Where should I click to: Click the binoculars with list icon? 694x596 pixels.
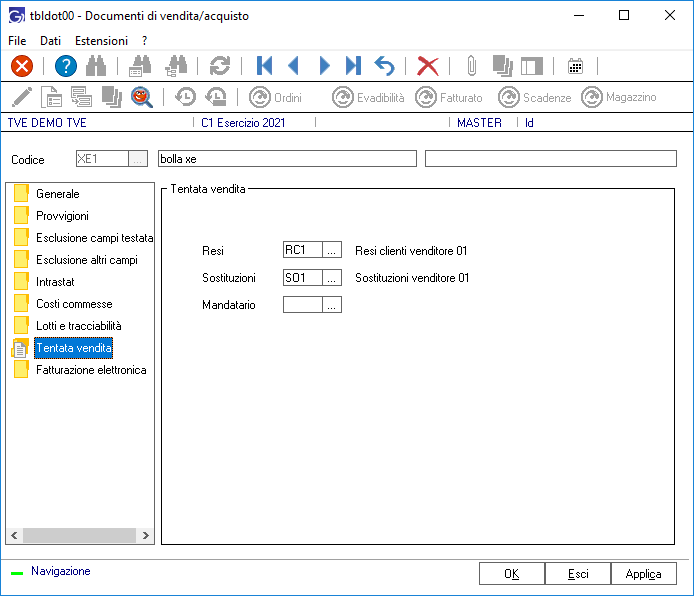(x=140, y=66)
